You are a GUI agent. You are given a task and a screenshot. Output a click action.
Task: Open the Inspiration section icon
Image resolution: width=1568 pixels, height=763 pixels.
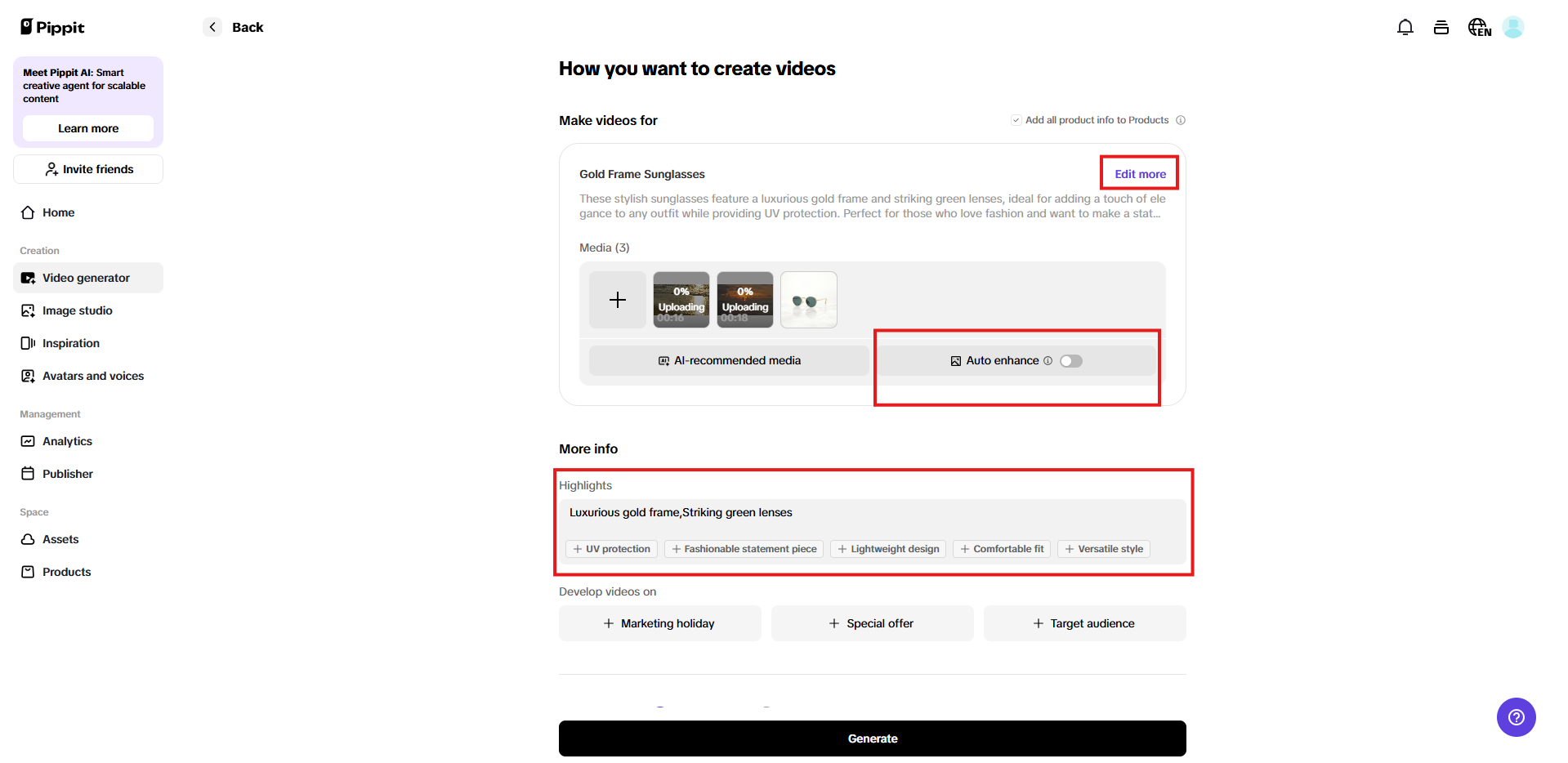click(29, 343)
